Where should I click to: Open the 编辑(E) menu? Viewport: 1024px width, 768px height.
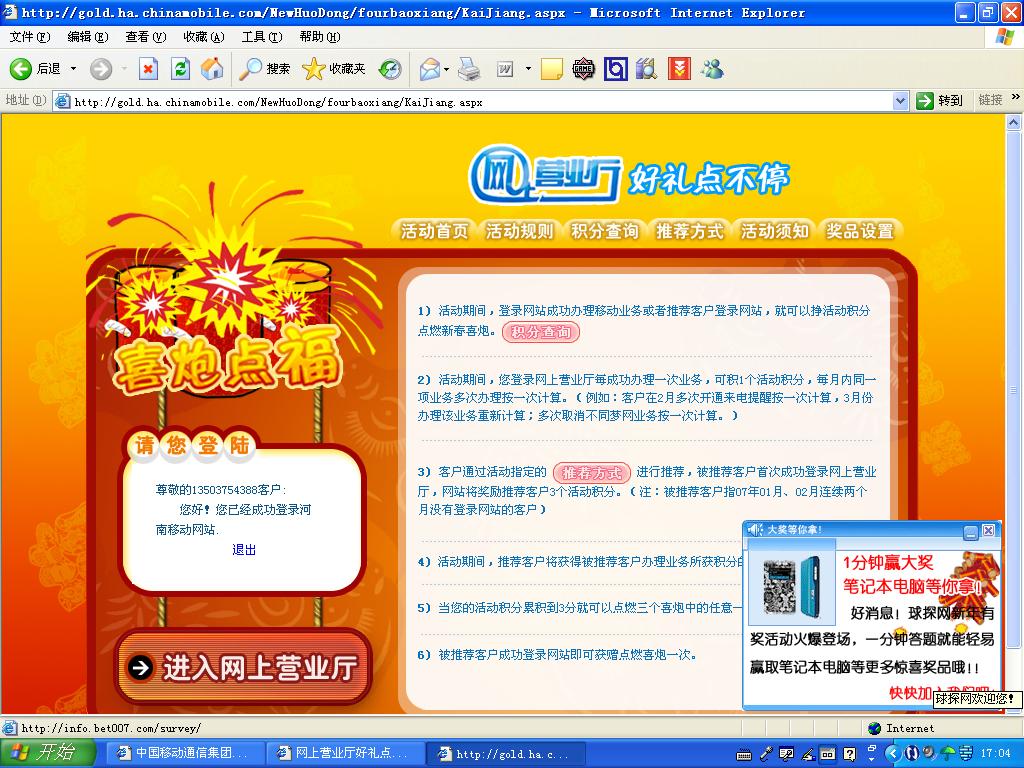(88, 37)
